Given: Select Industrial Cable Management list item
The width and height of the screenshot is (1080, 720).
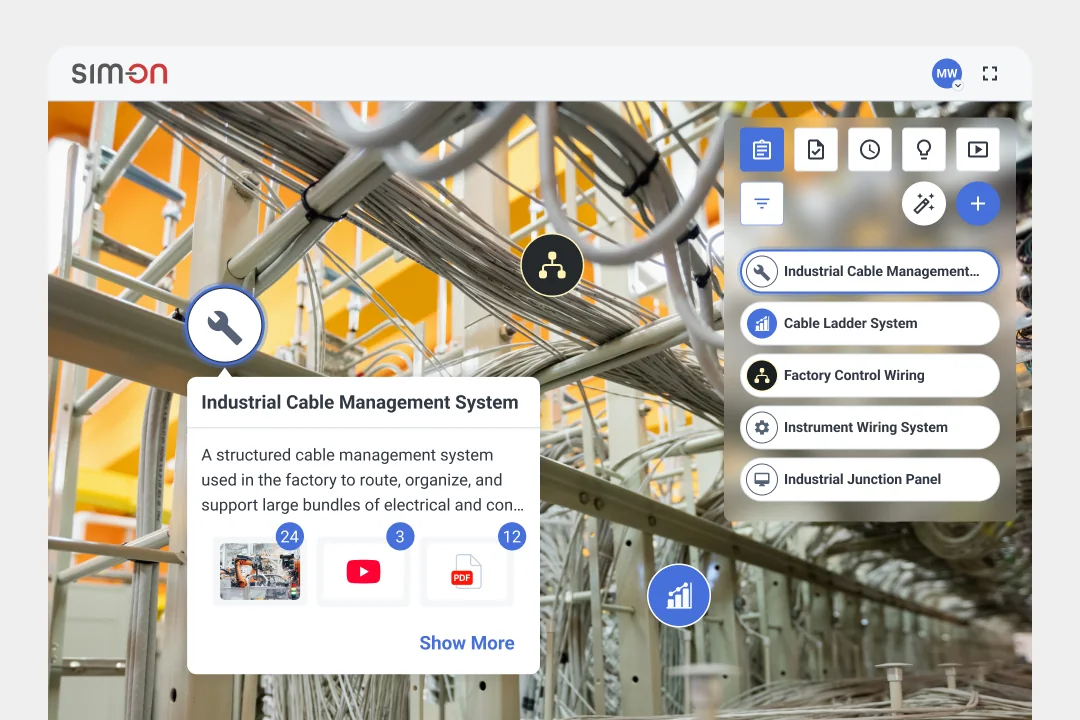Looking at the screenshot, I should coord(869,271).
